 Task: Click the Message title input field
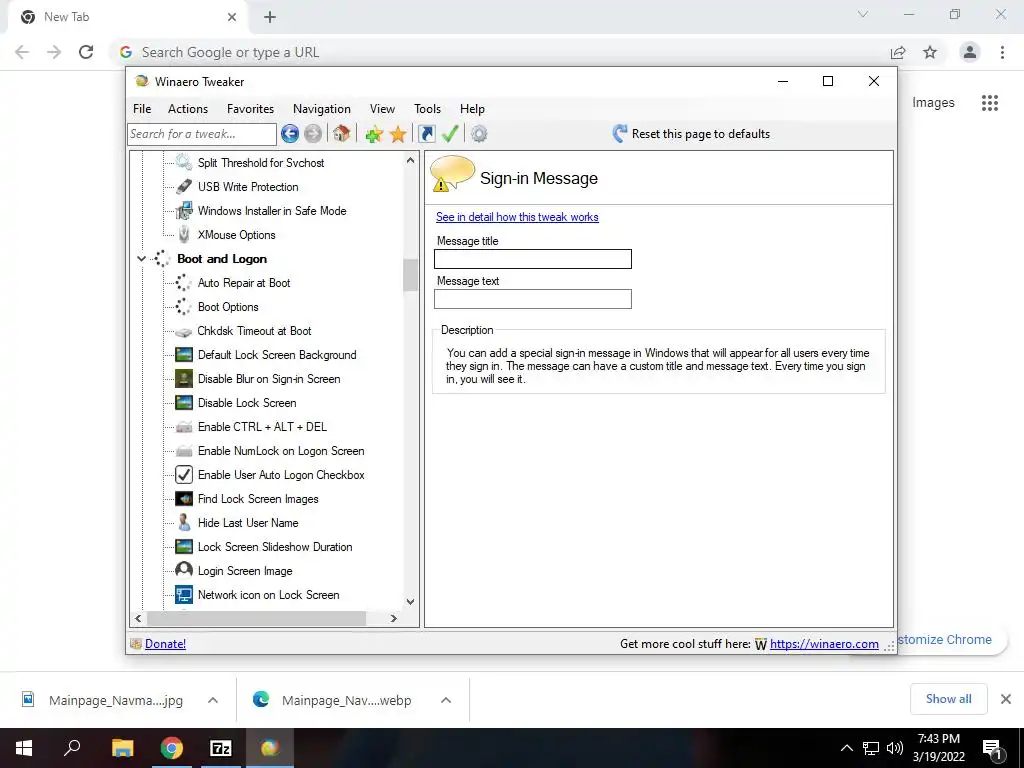(x=533, y=259)
